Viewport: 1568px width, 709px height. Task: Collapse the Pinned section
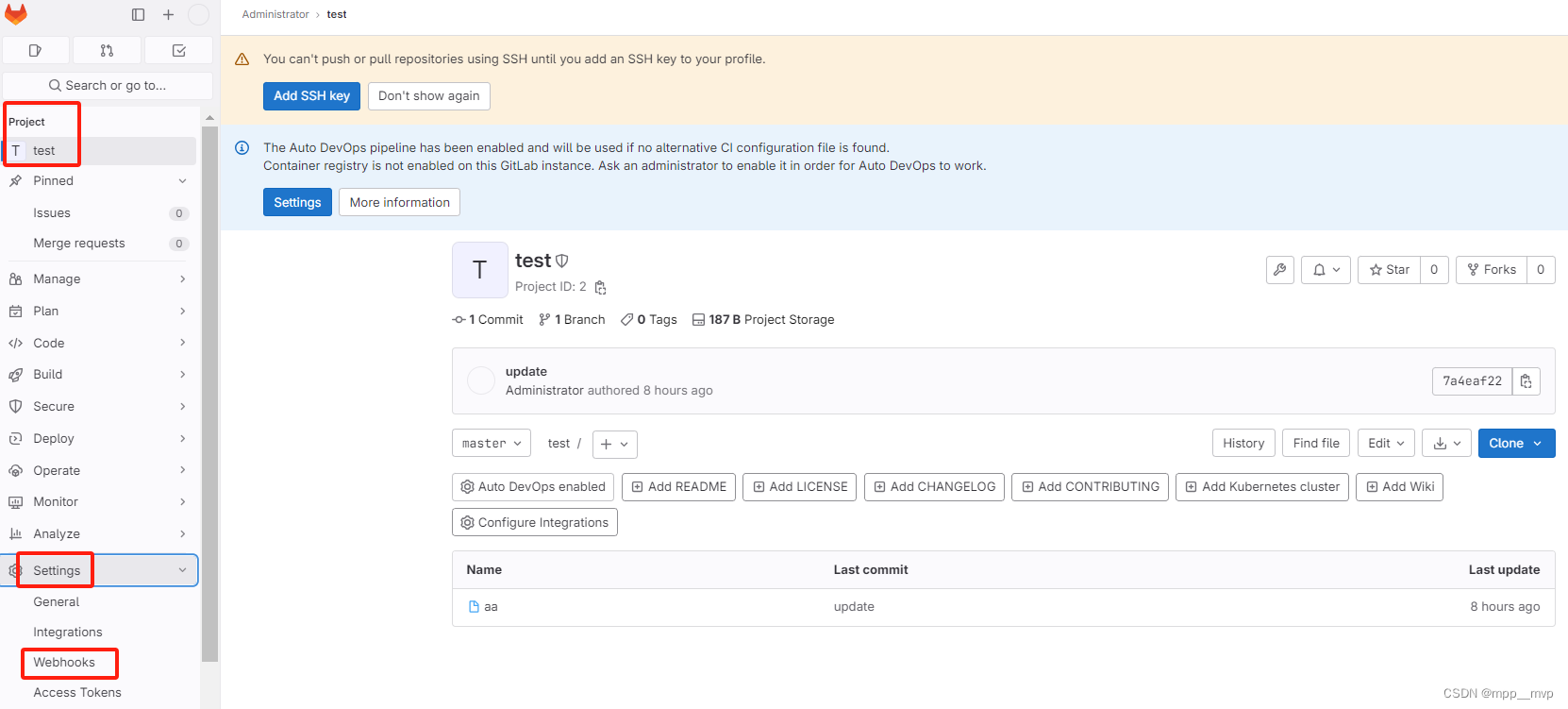(x=100, y=181)
